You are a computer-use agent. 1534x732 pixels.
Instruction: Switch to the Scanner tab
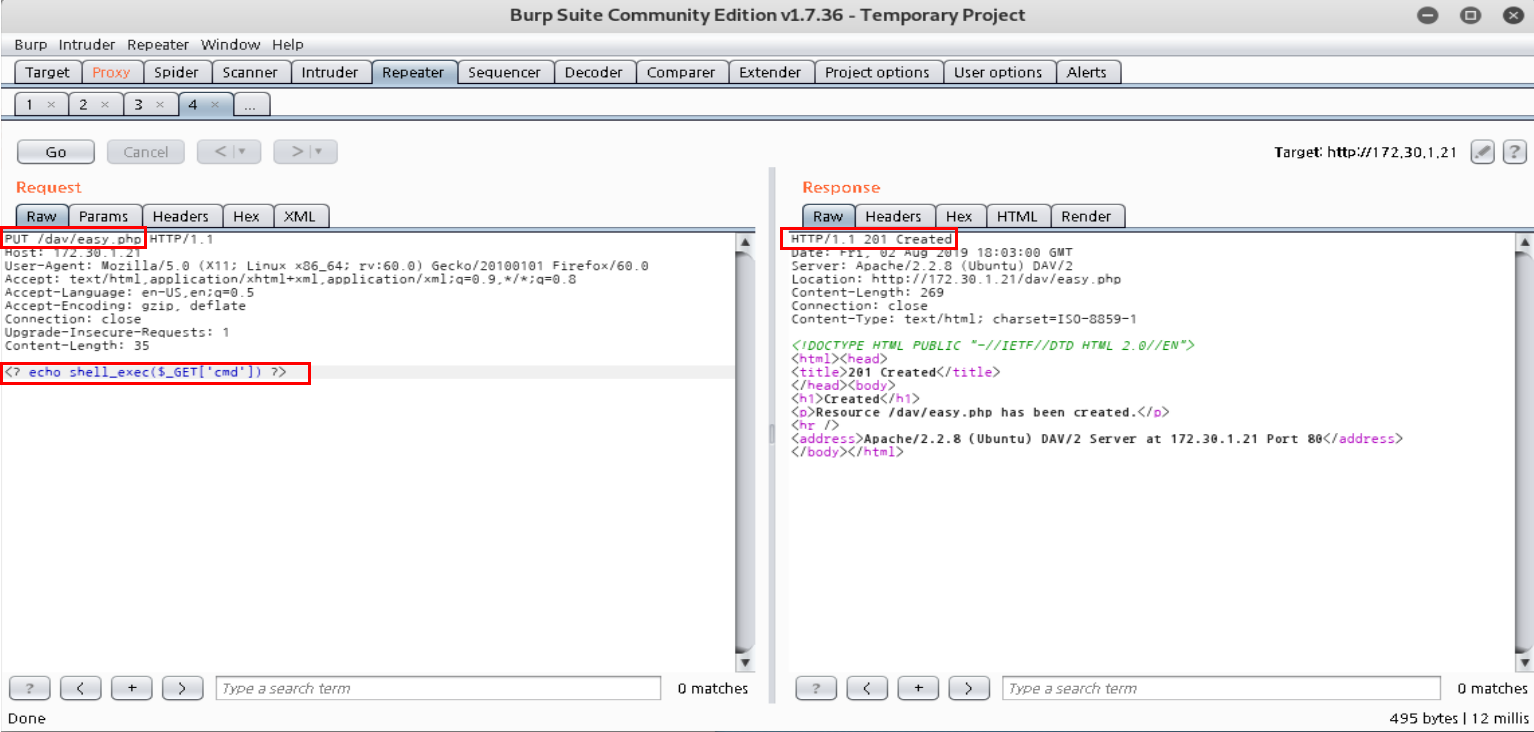pos(250,72)
